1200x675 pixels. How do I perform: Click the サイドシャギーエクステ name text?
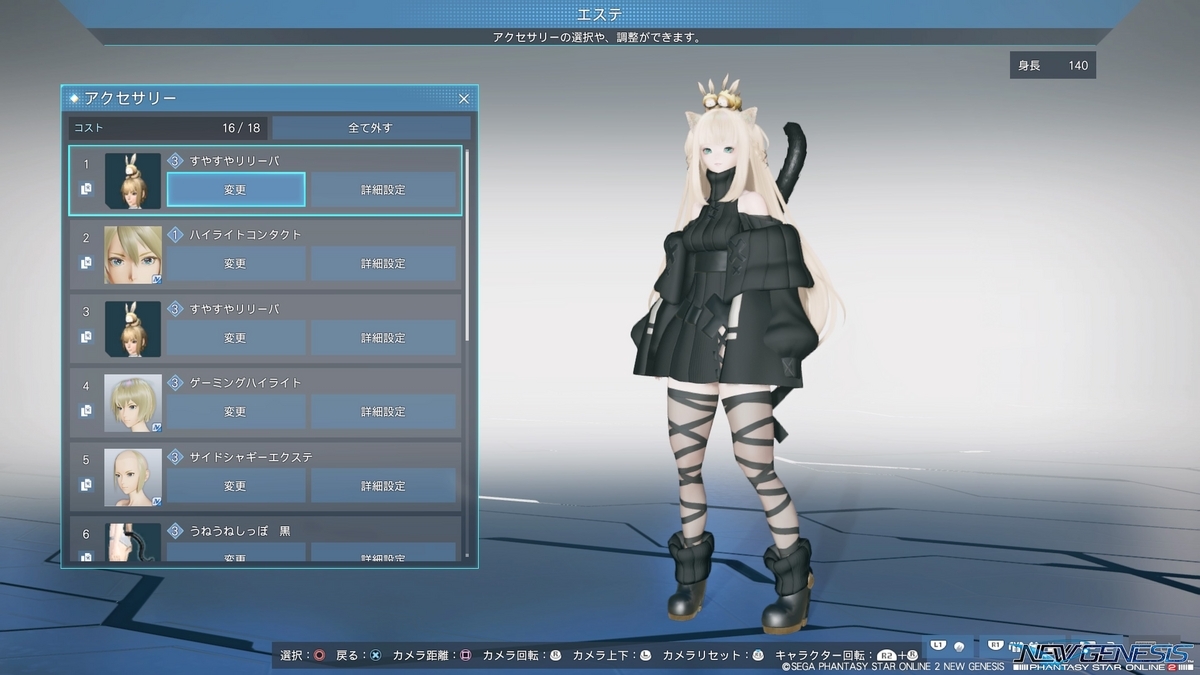[251, 456]
